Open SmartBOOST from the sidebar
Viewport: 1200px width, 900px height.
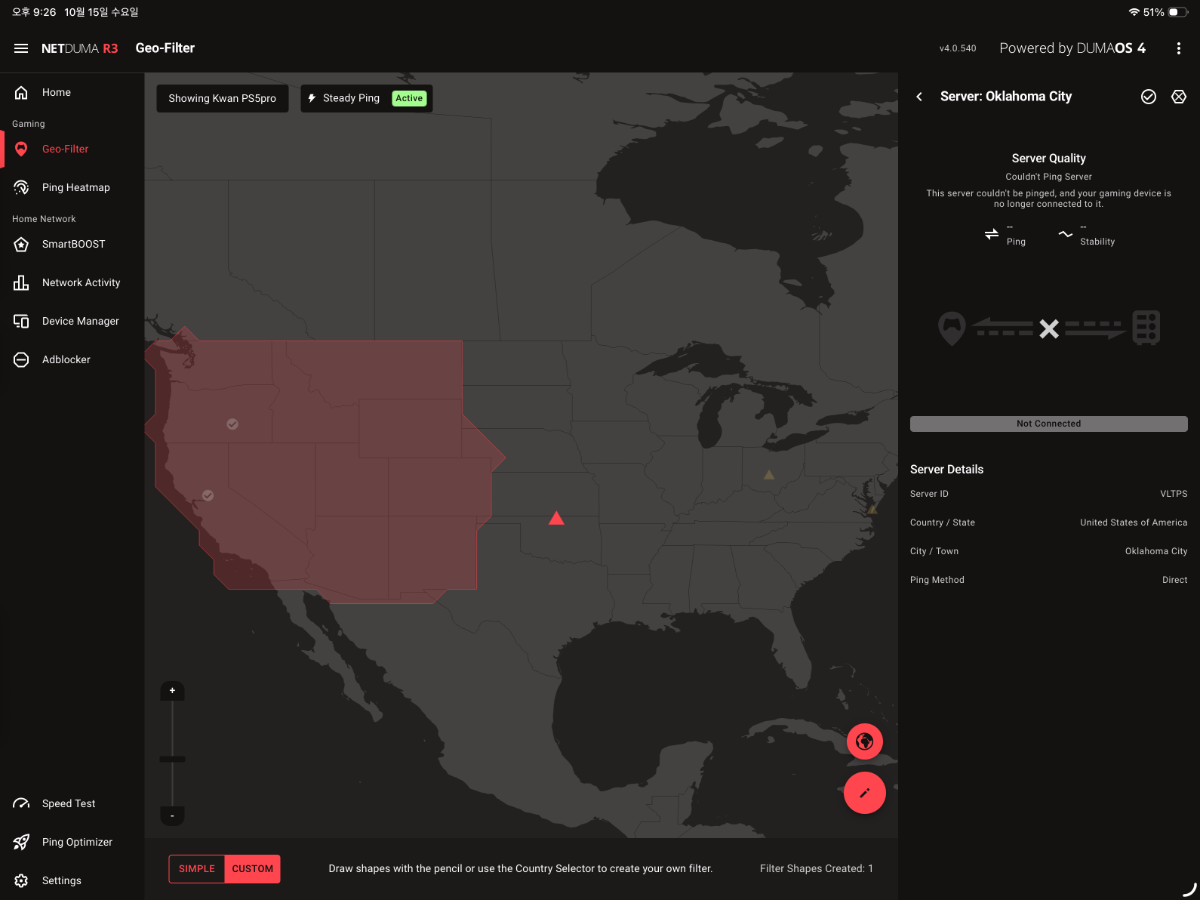pos(73,244)
